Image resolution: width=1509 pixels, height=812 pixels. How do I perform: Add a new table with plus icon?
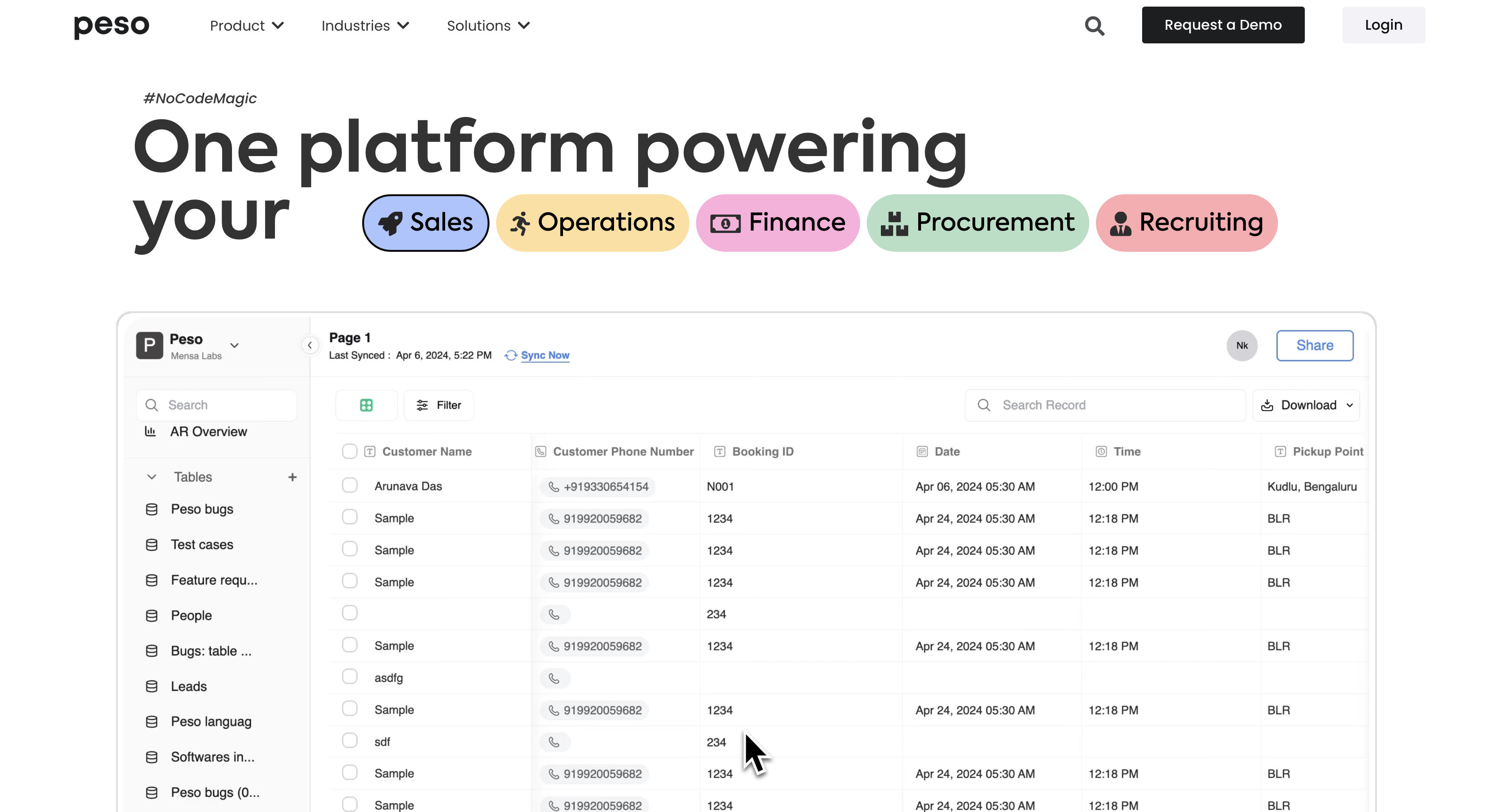pyautogui.click(x=292, y=477)
